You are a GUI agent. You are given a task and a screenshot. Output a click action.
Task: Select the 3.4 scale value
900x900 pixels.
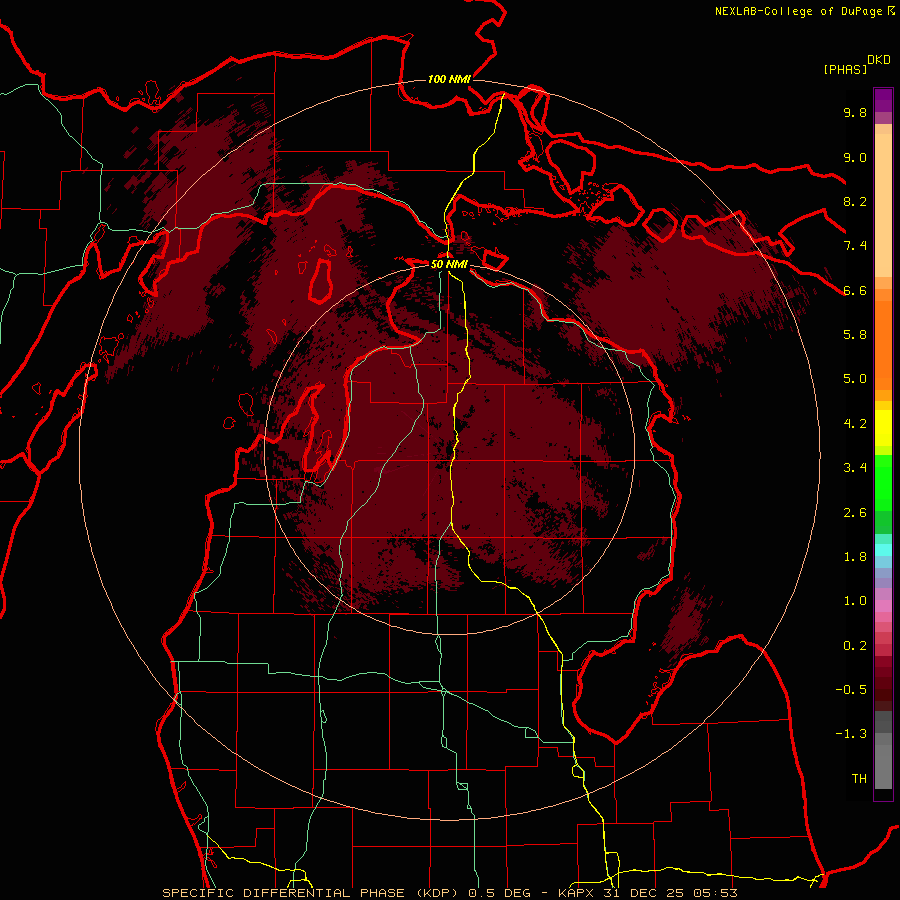(855, 468)
